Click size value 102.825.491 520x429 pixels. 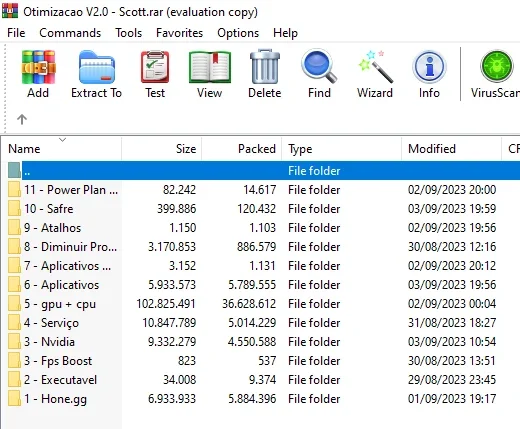click(x=166, y=304)
